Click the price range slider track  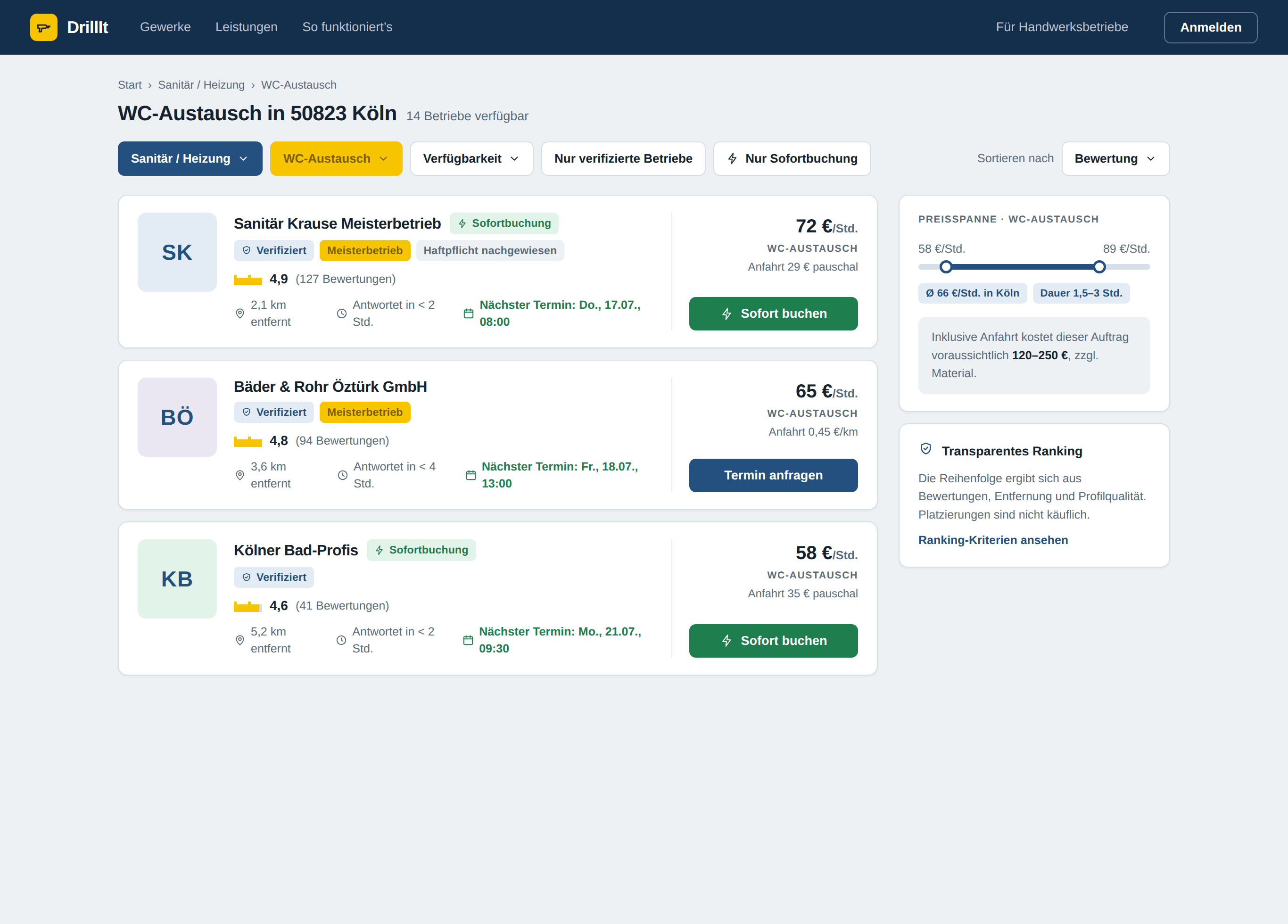(x=1033, y=267)
